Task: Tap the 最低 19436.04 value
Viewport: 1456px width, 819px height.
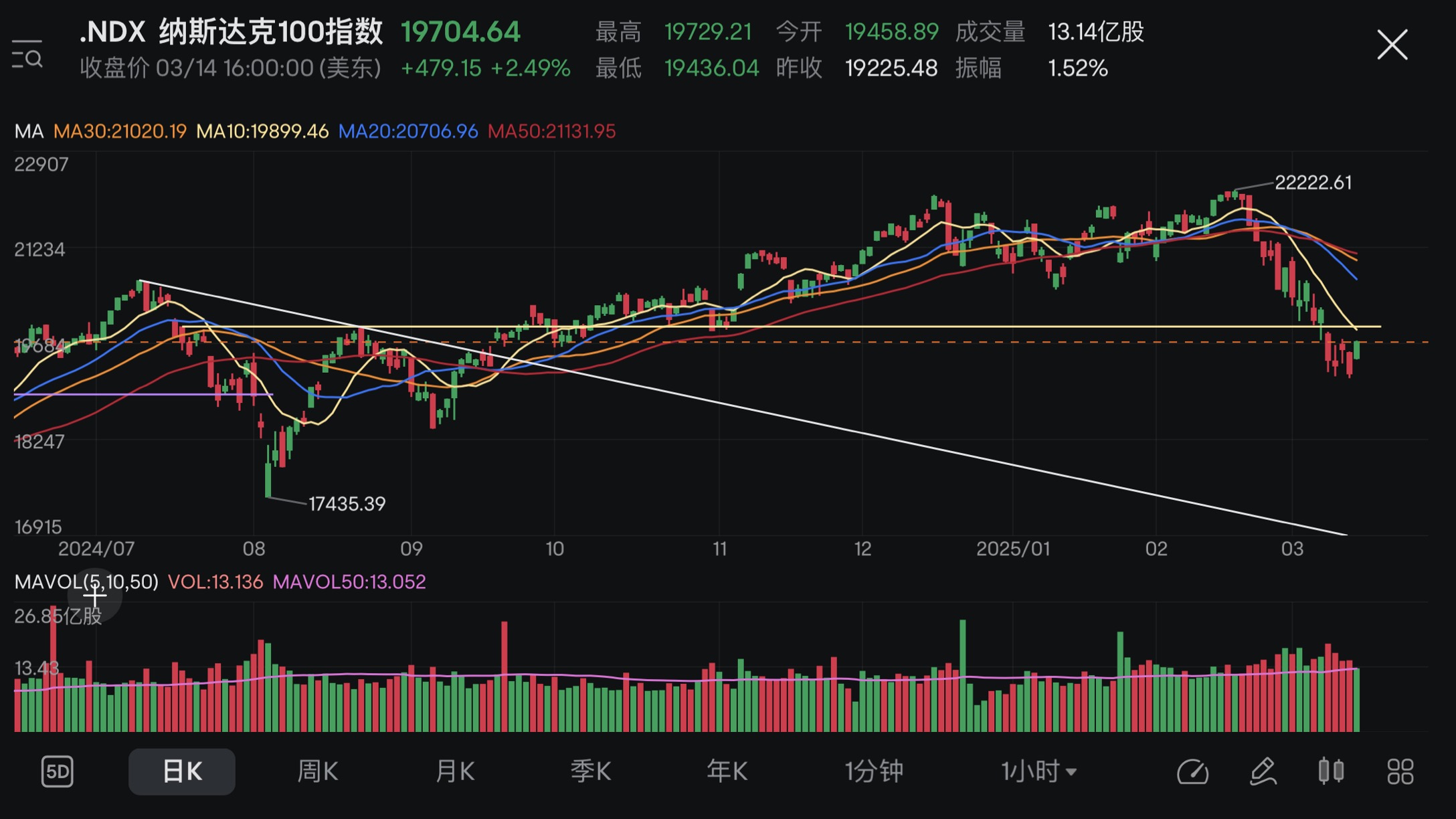Action: click(711, 68)
